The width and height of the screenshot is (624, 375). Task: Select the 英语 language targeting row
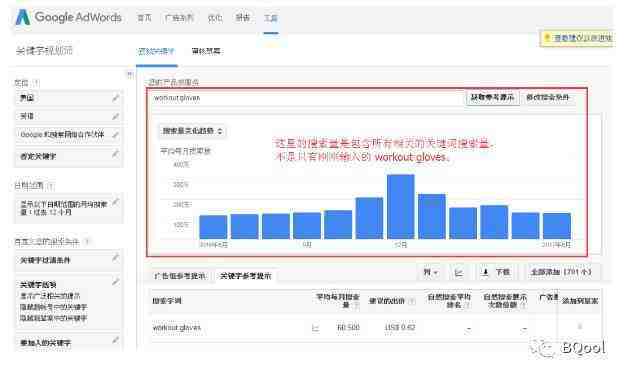click(x=68, y=116)
